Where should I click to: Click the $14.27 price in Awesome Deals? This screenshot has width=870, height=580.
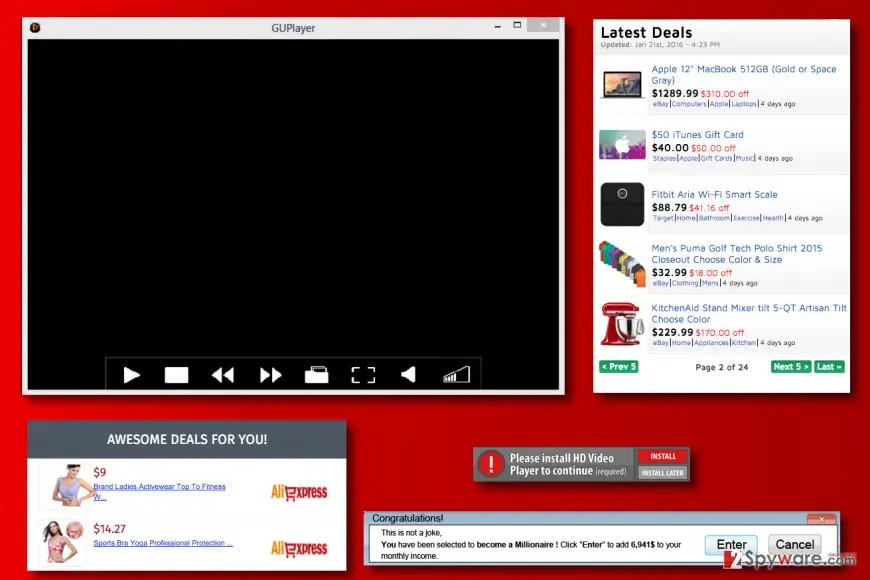(109, 528)
